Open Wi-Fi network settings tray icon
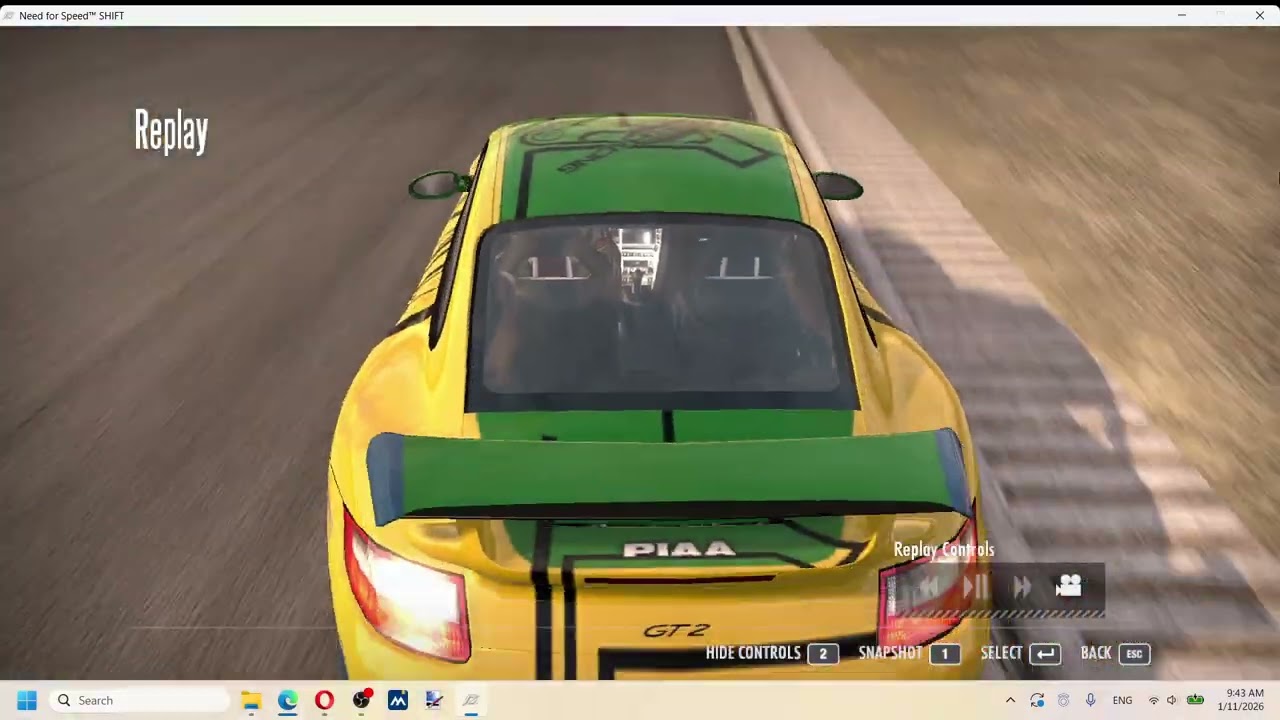Viewport: 1280px width, 720px height. (x=1154, y=700)
